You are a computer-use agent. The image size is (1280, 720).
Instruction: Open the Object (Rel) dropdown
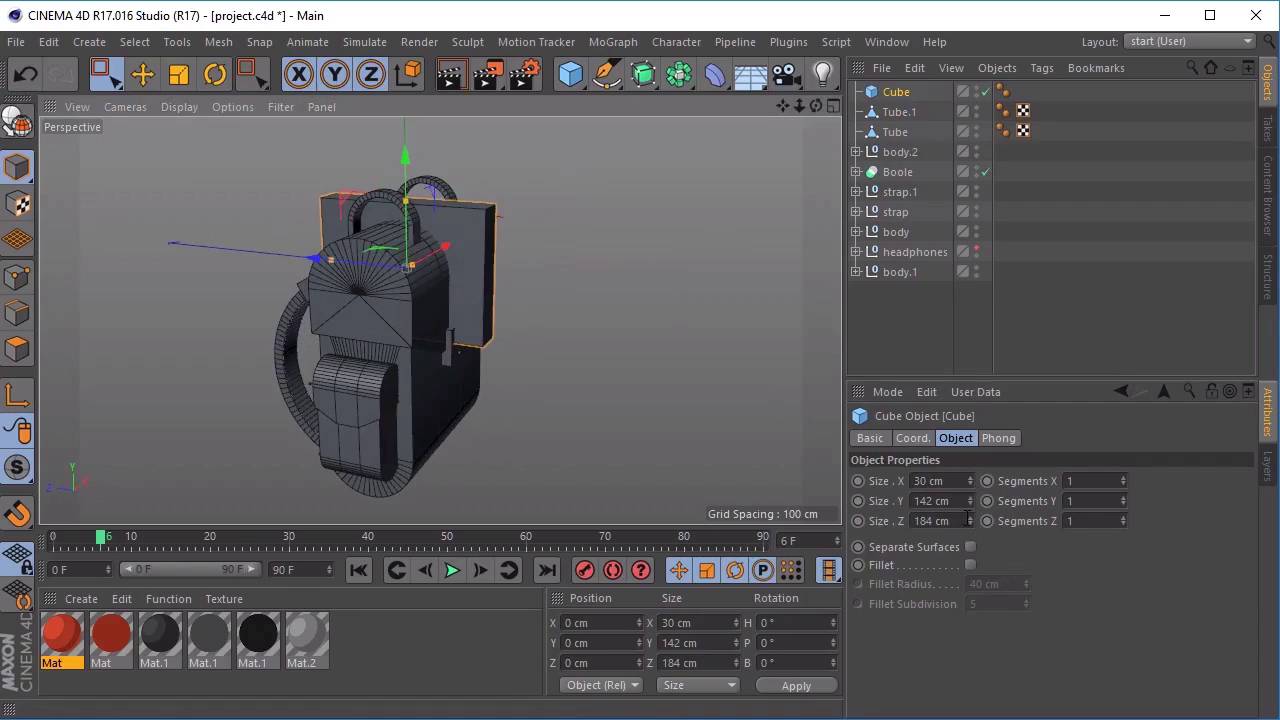(602, 685)
